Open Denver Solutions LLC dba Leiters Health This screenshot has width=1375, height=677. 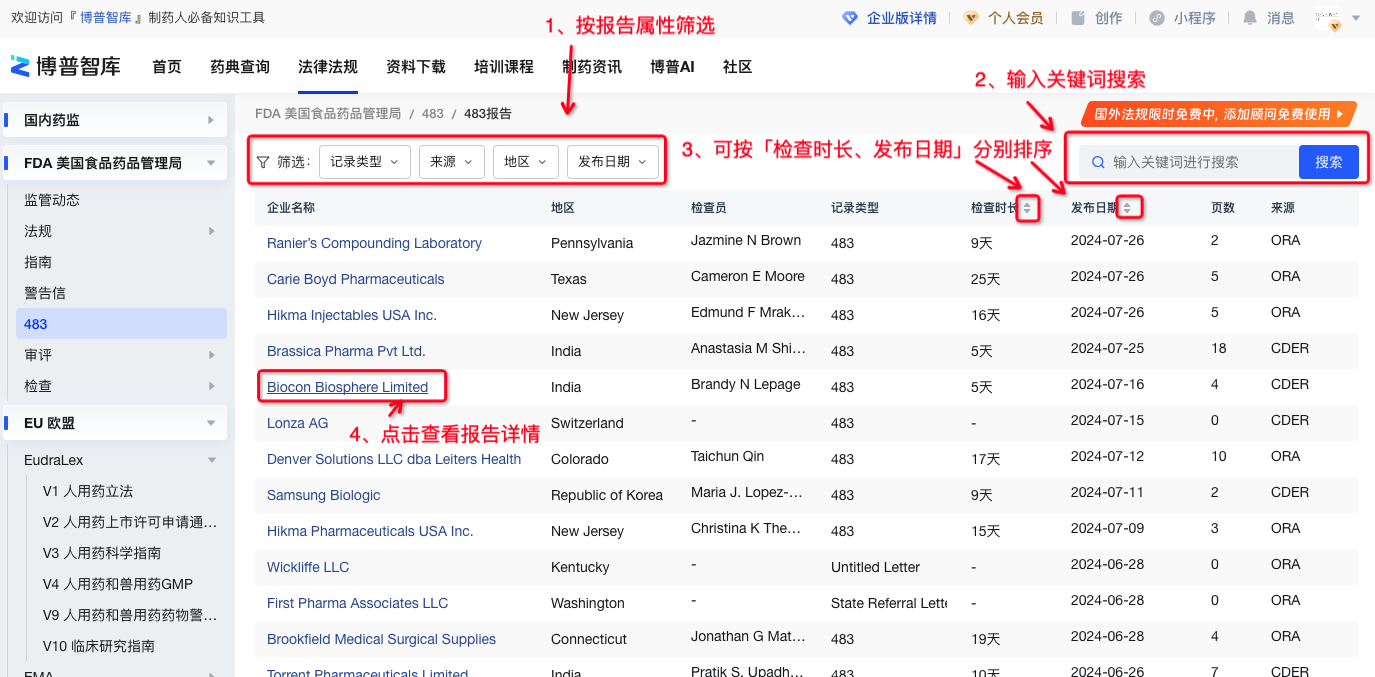(x=394, y=459)
